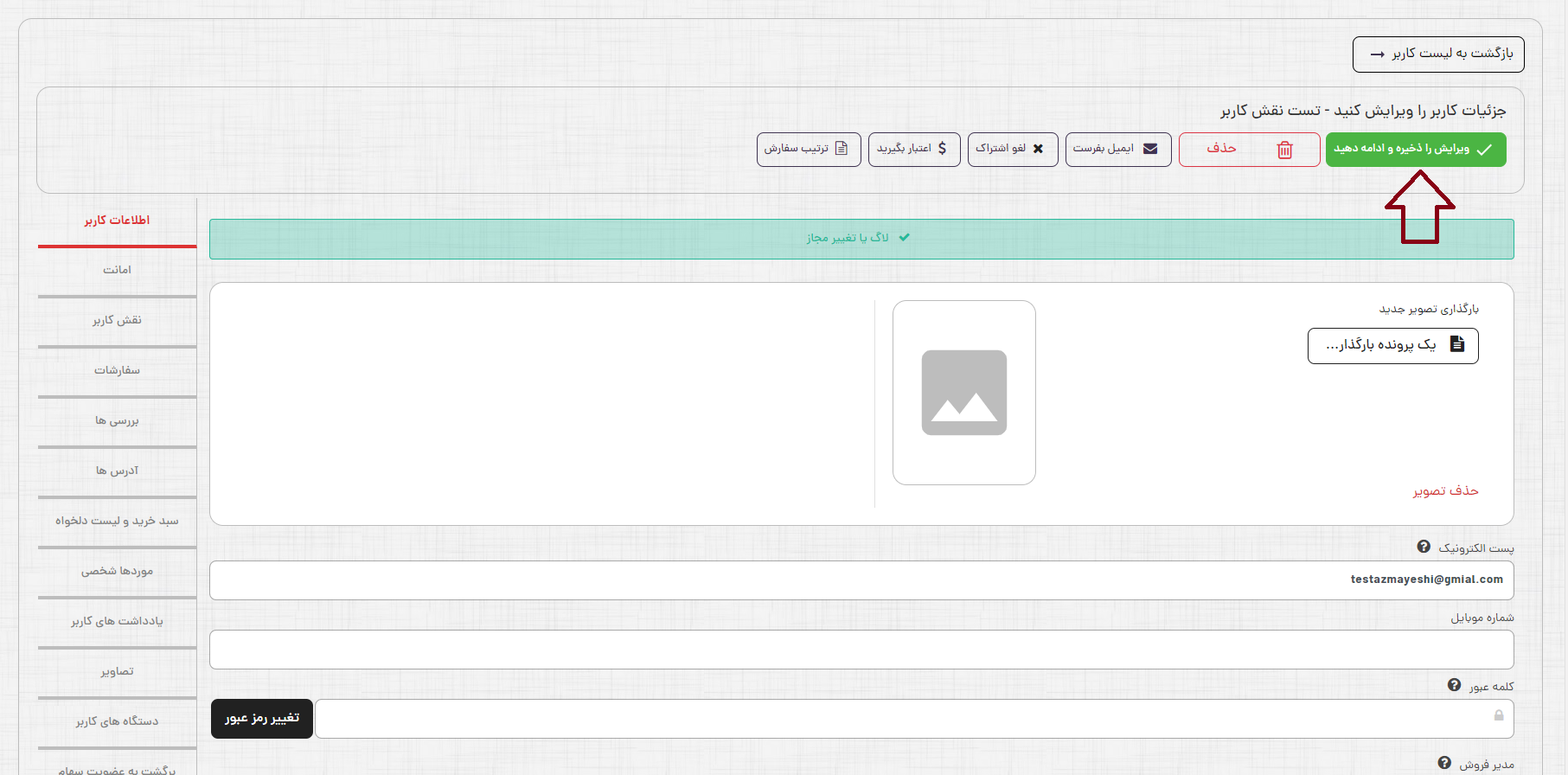Screen dimensions: 1568x775
Task: Open the یادداشت های کاربر tab
Action: (x=117, y=621)
